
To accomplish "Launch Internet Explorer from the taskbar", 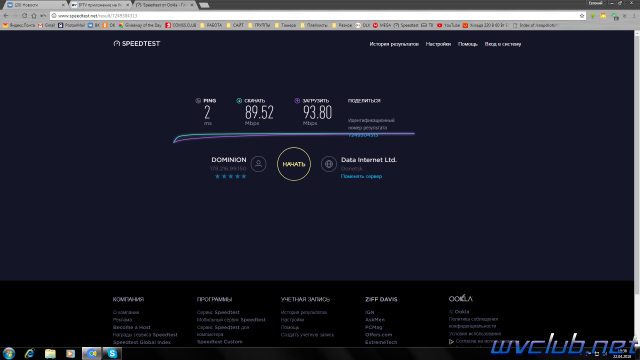I will [x=29, y=353].
